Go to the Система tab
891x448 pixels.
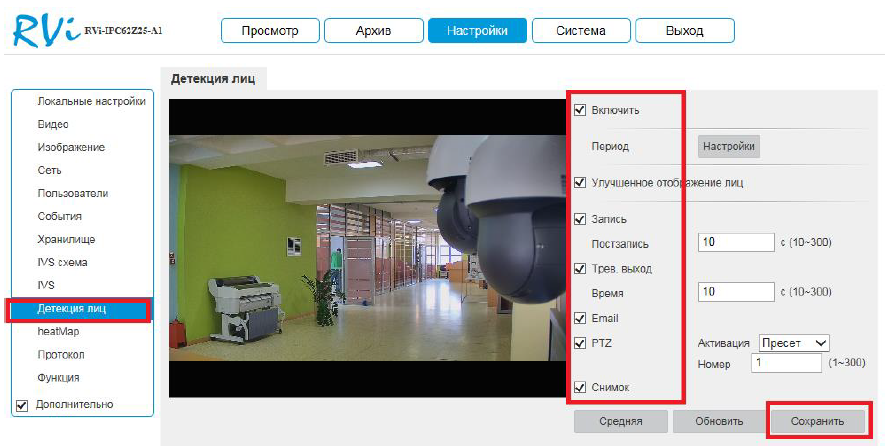coord(580,31)
